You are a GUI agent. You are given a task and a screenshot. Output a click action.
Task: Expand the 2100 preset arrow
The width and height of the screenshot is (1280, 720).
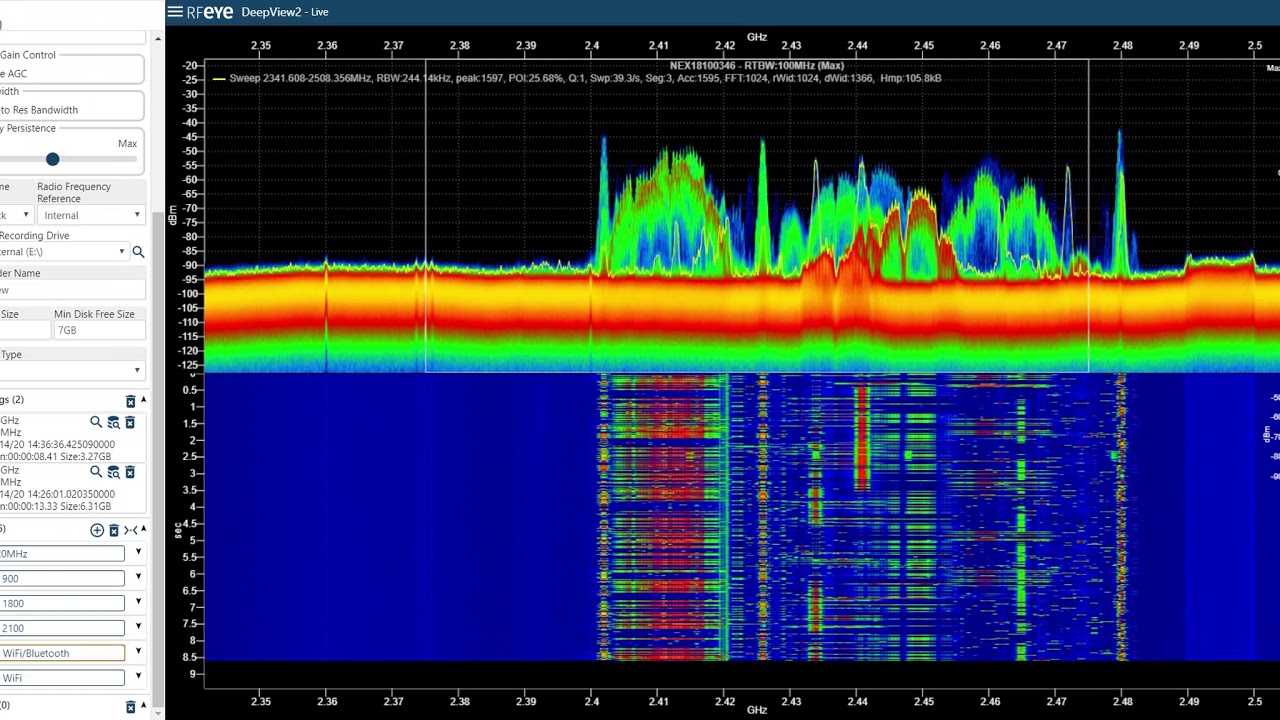138,627
